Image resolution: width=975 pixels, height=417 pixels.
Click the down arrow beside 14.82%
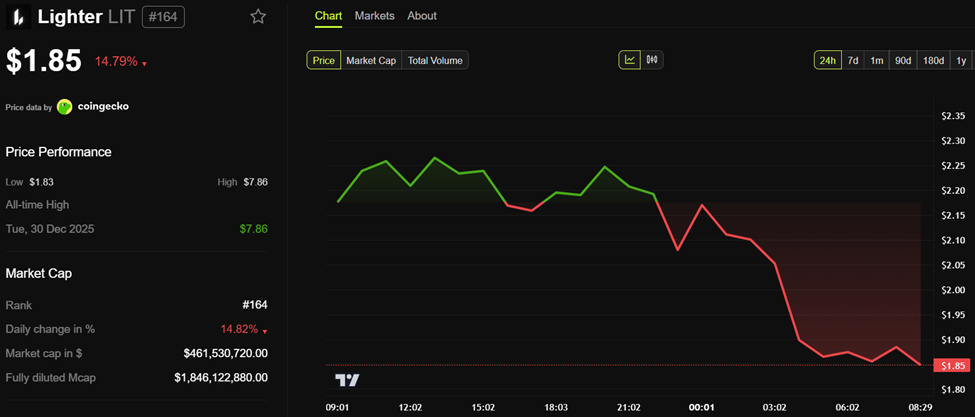point(266,331)
